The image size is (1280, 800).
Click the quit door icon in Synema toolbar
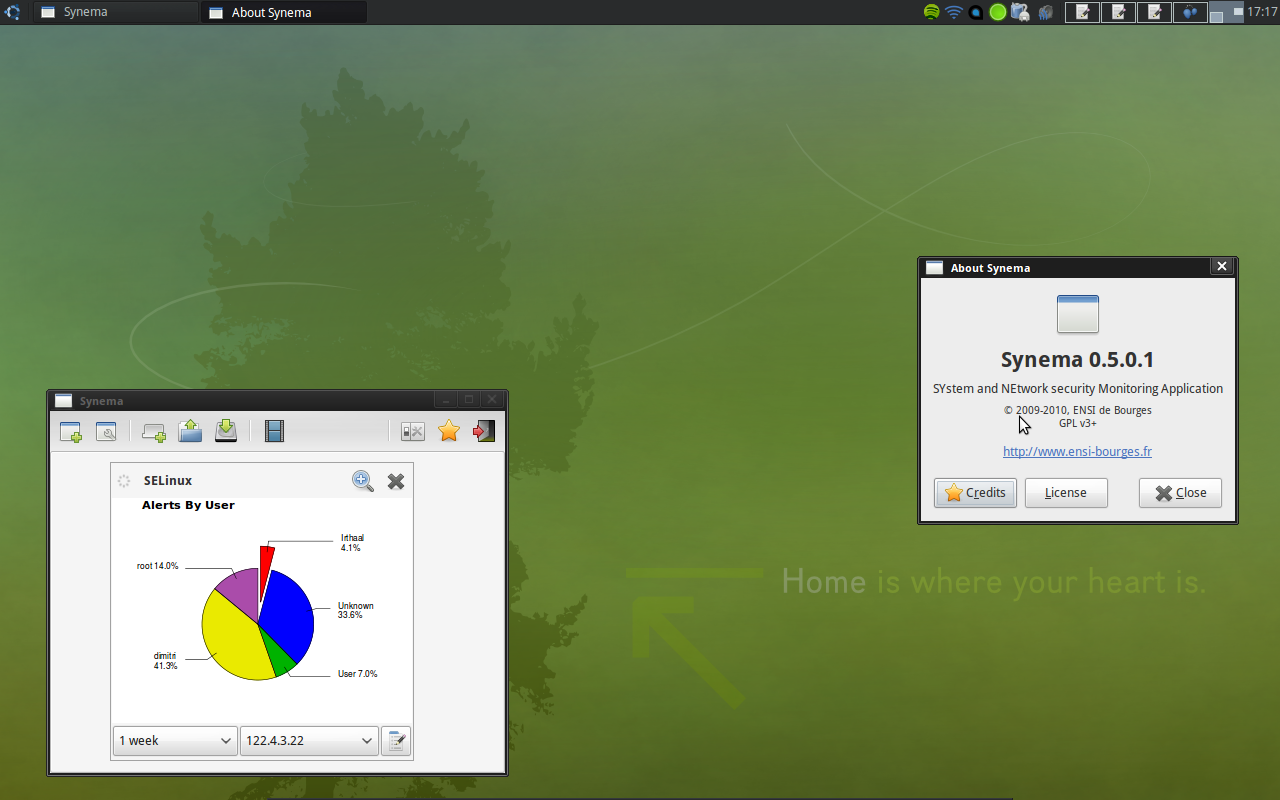pyautogui.click(x=484, y=431)
